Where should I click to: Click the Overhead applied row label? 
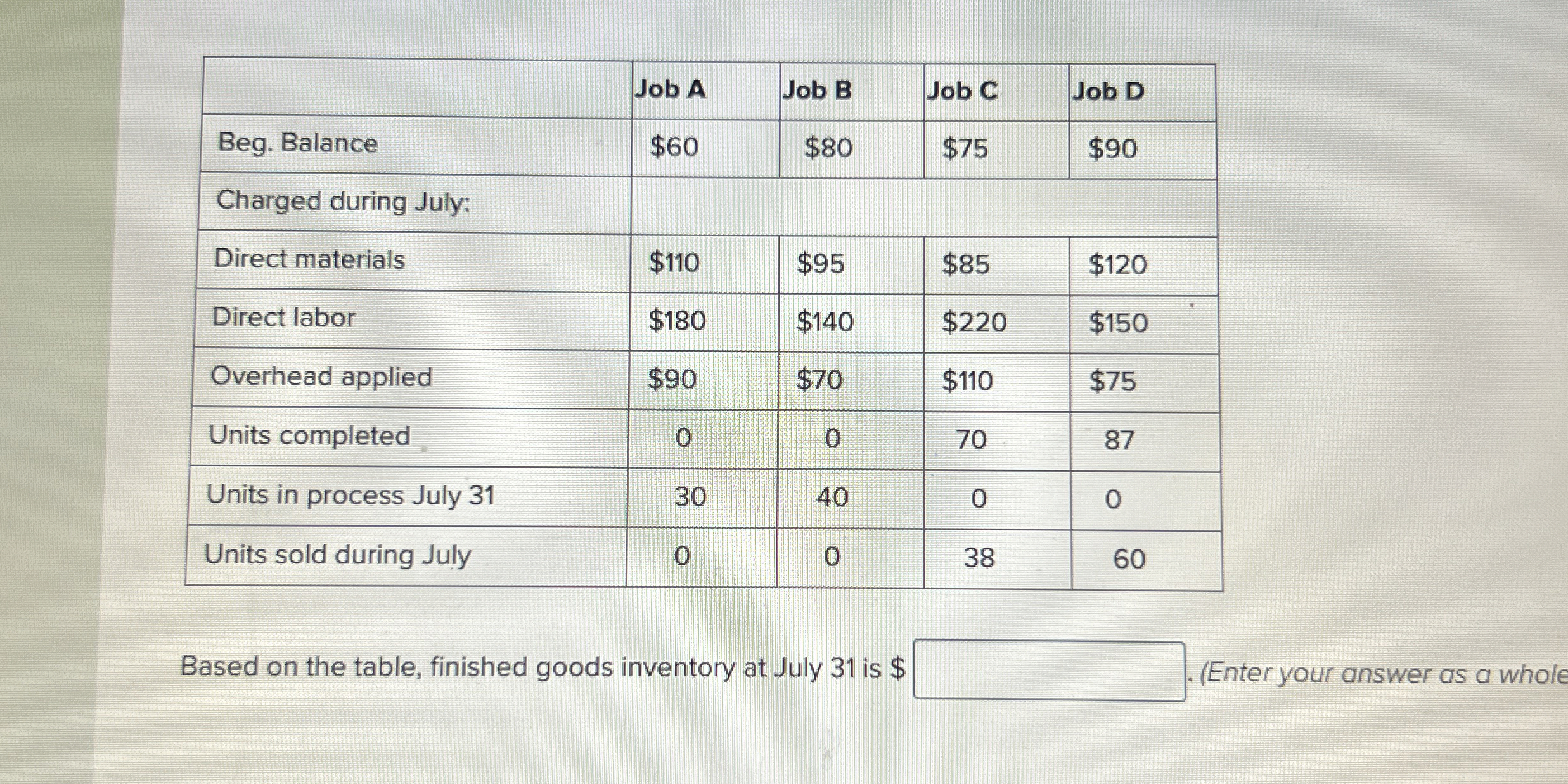[x=321, y=377]
